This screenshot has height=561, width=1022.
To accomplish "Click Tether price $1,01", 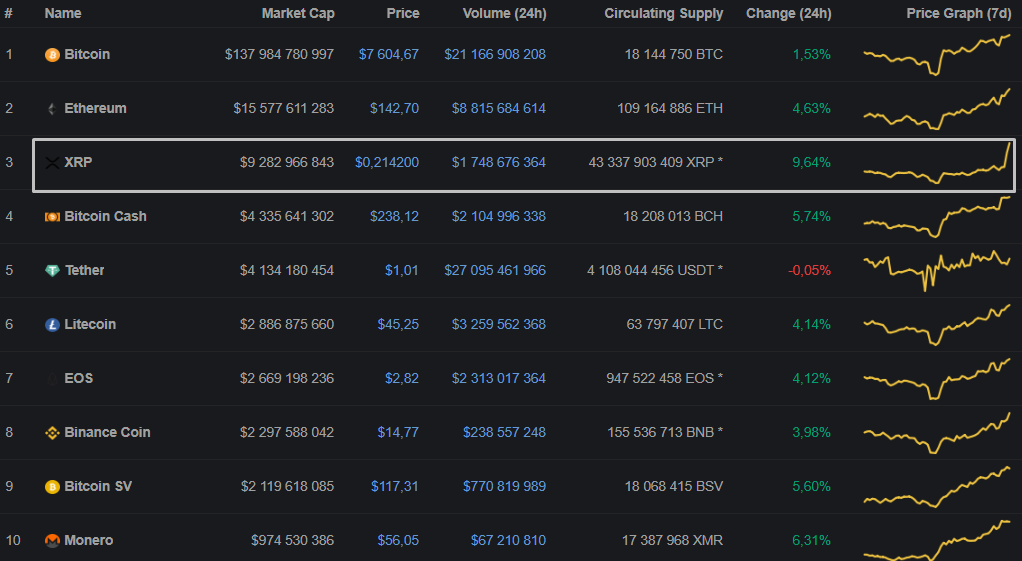I will [x=402, y=270].
